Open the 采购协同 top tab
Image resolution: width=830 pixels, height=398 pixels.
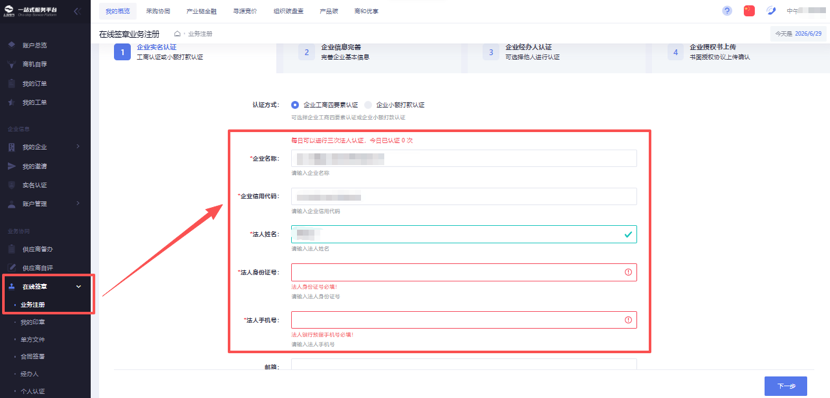(158, 11)
